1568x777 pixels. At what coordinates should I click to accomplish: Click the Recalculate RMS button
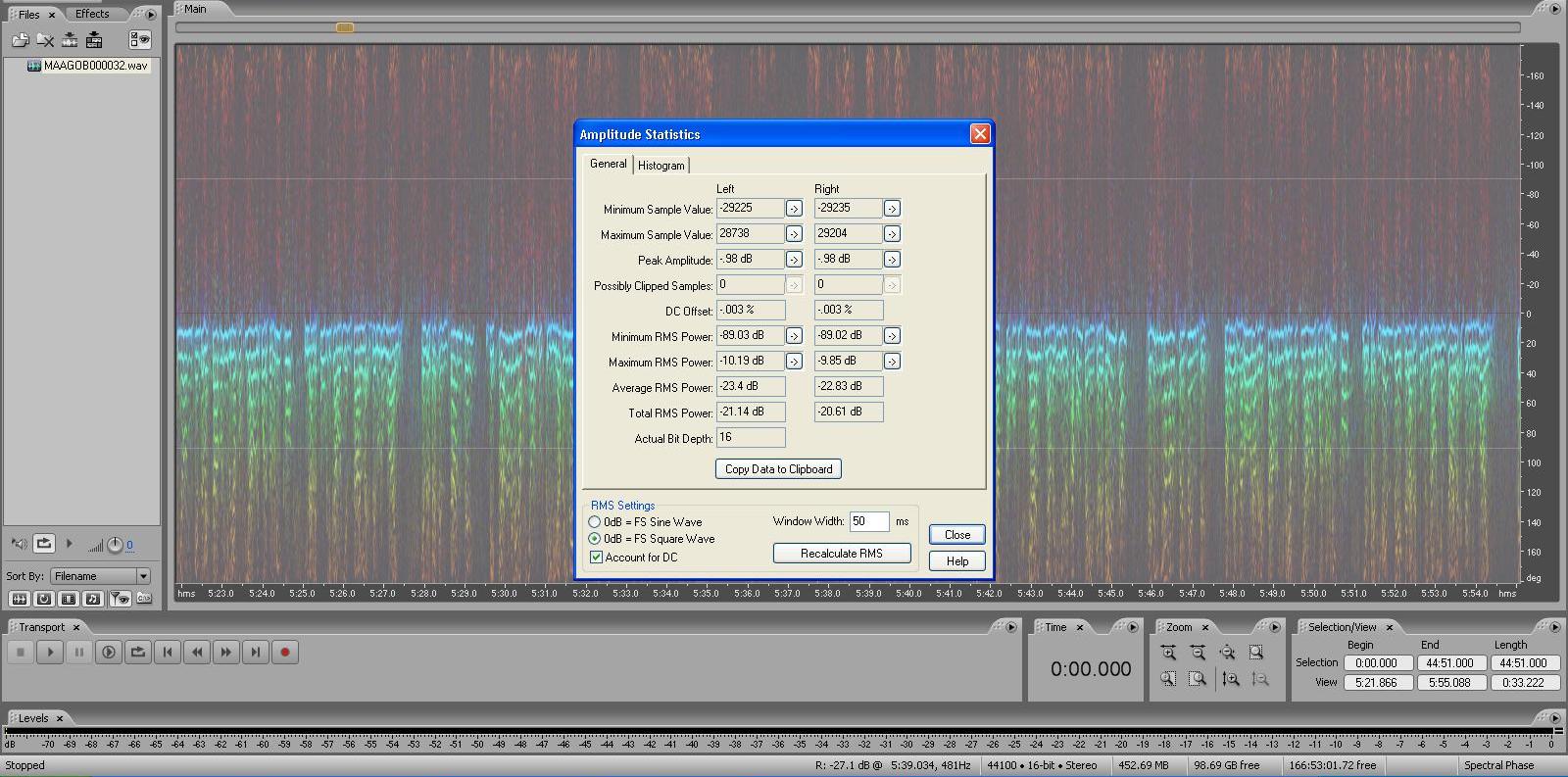tap(841, 554)
